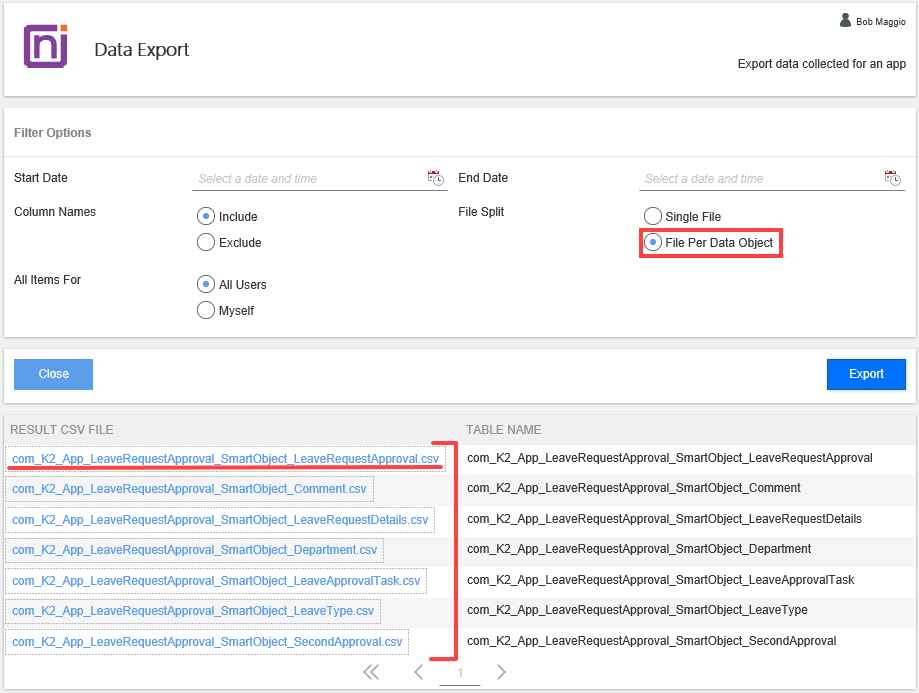
Task: Select table name SmartObject_LeaveRequestDetails cell
Action: [665, 519]
